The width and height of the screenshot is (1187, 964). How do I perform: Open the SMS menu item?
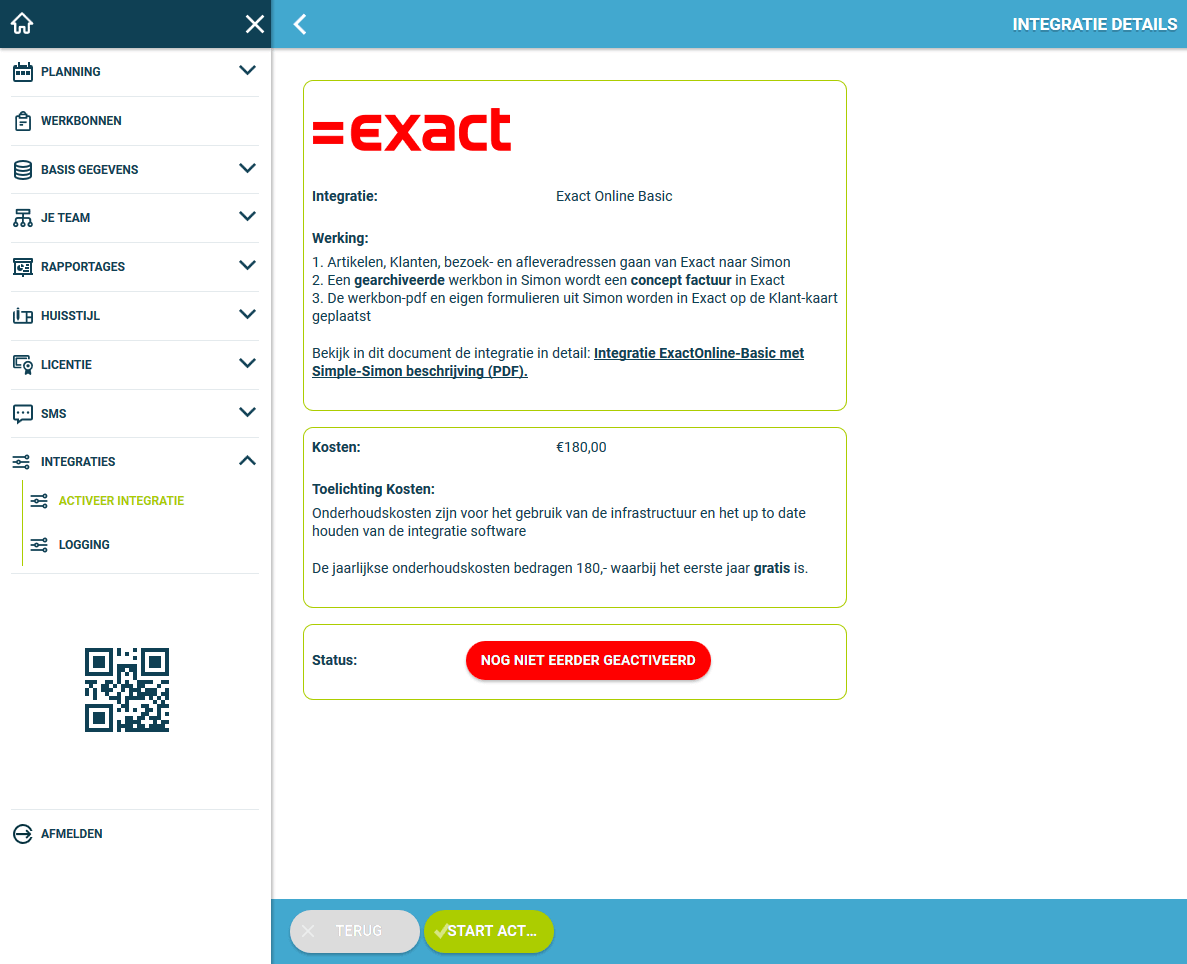135,413
